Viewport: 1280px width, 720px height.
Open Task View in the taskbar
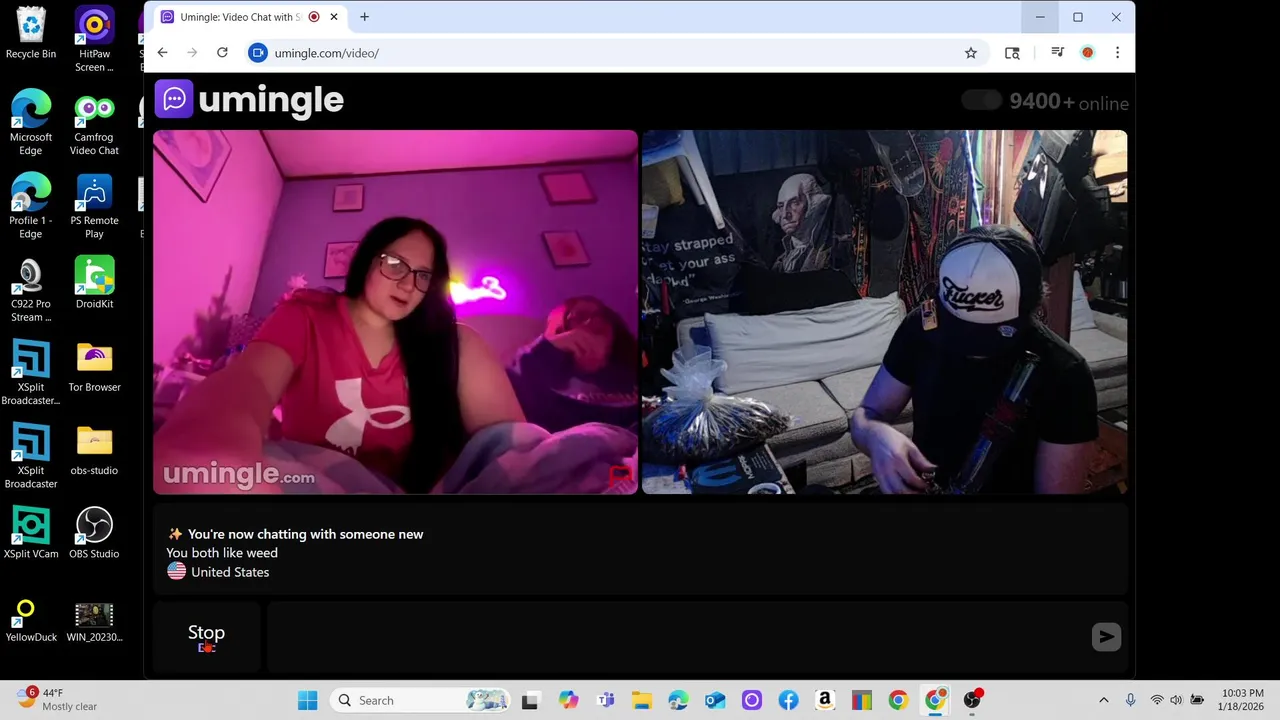point(530,700)
